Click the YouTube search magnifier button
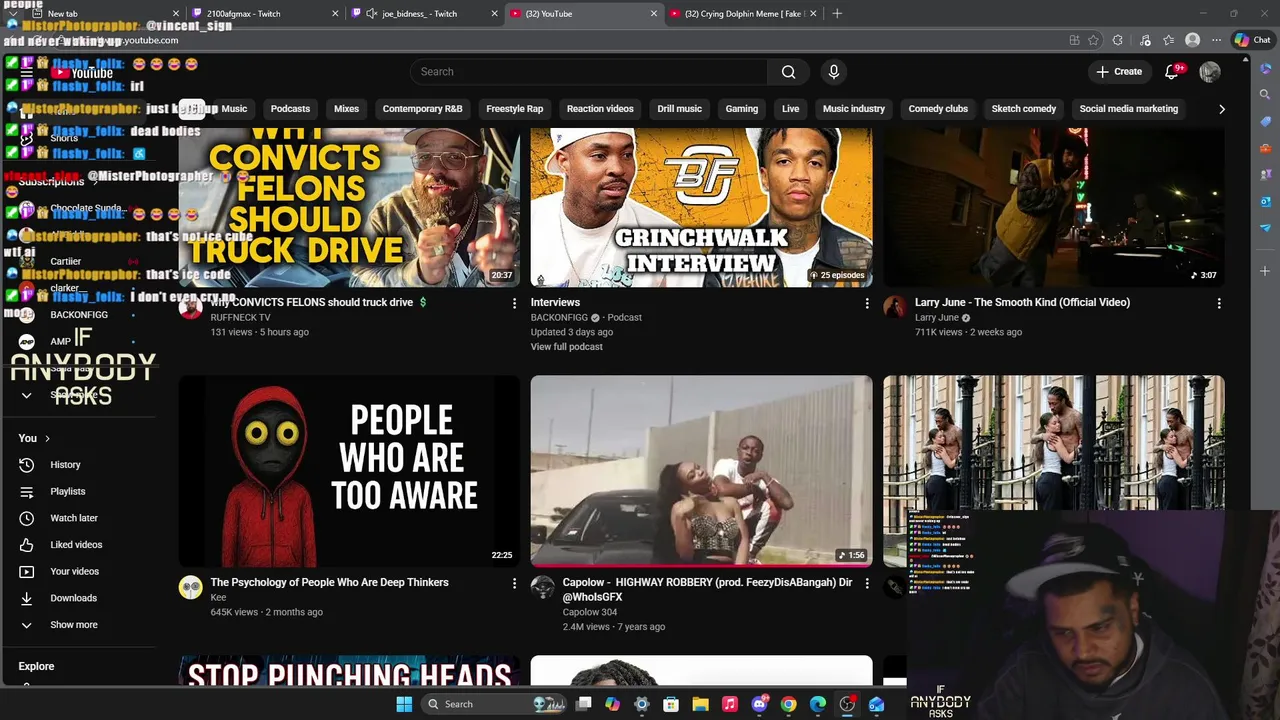Screen dimensions: 1280x720 click(788, 72)
